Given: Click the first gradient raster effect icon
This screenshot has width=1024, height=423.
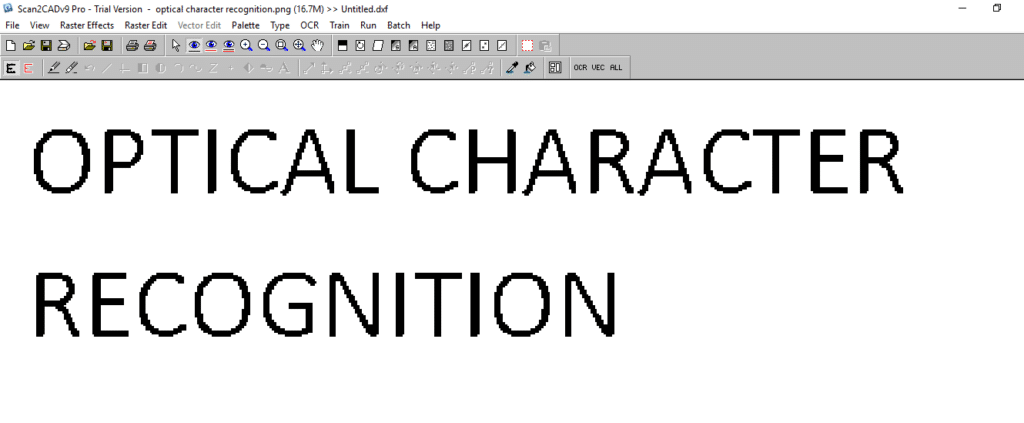Looking at the screenshot, I should [395, 46].
